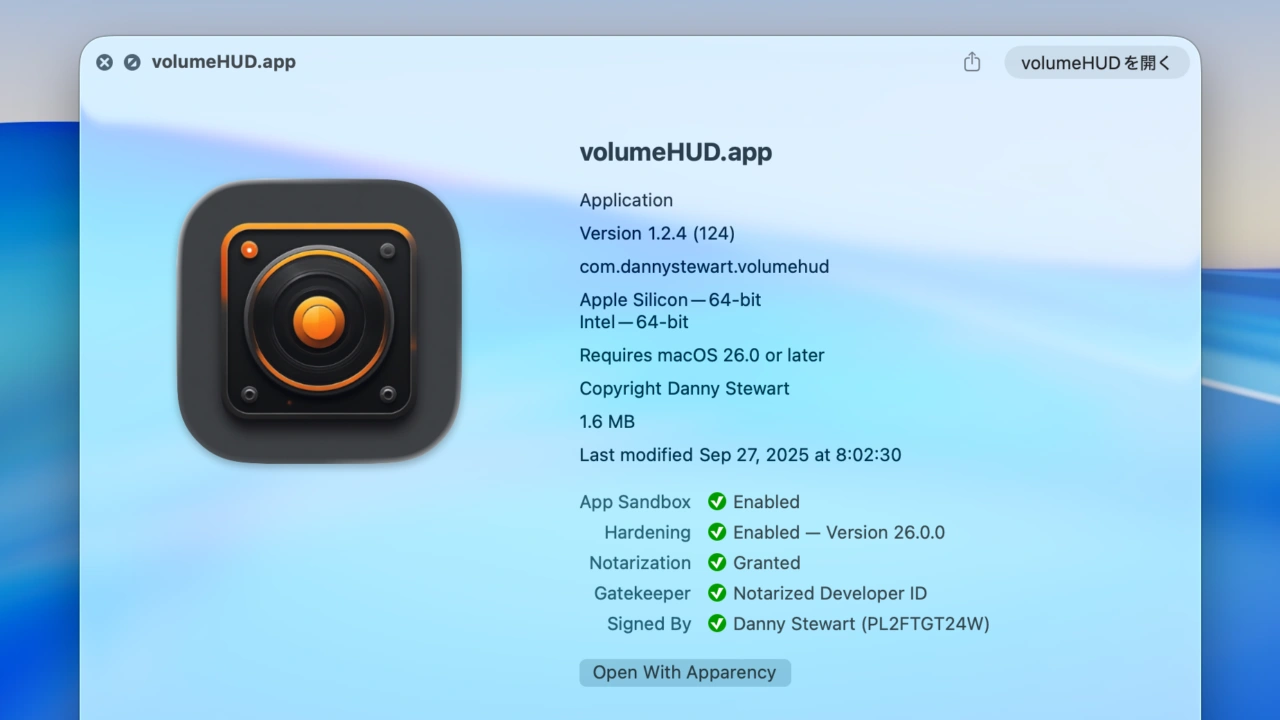Click the Enabled status next to App Sandbox
This screenshot has height=720, width=1280.
tap(767, 501)
